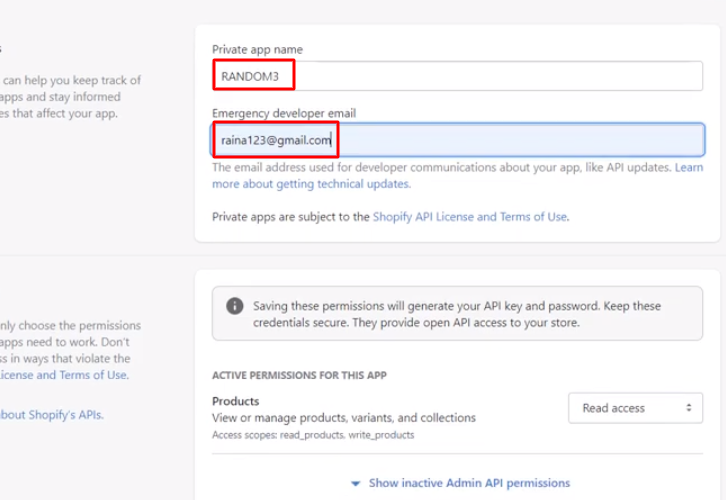Click the triangle icon beside Show inactive permissions
This screenshot has height=500, width=726.
[356, 484]
